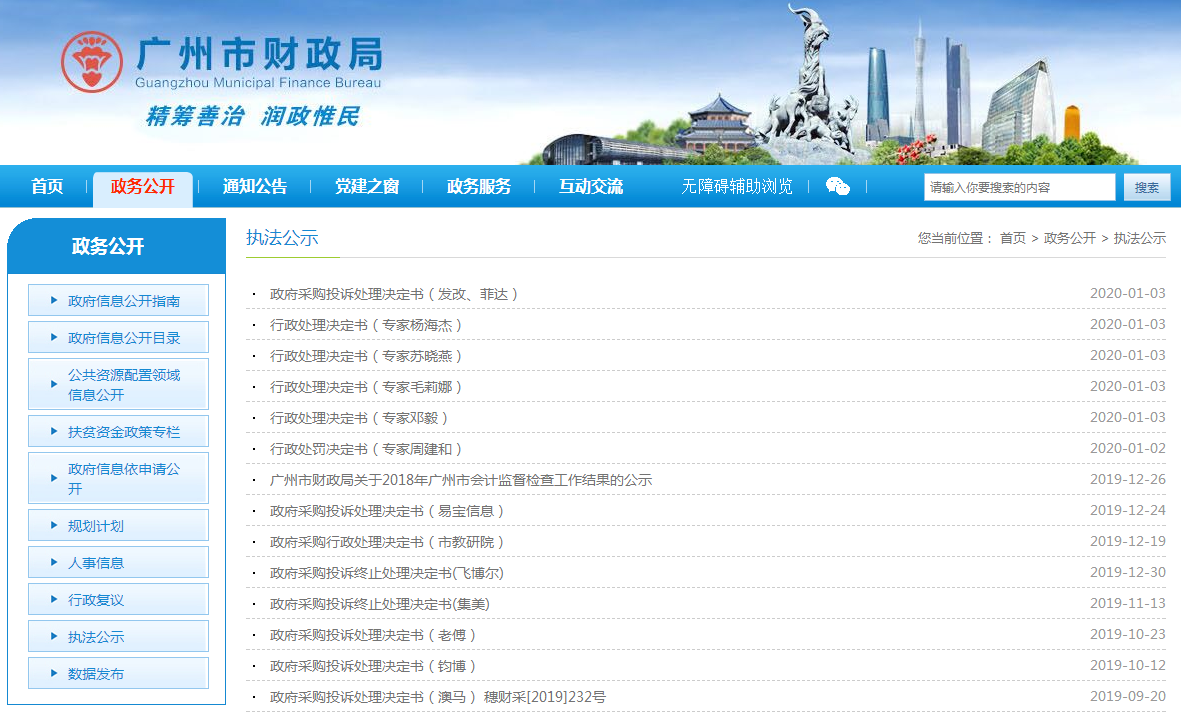Click arrow icon beside 规划计划

pyautogui.click(x=54, y=525)
